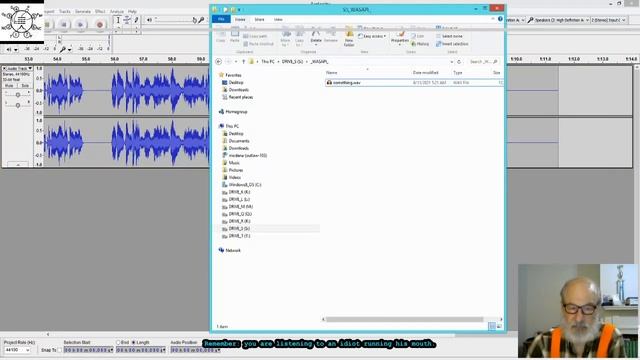
Task: Open the Effect menu in Audacity
Action: [x=100, y=11]
